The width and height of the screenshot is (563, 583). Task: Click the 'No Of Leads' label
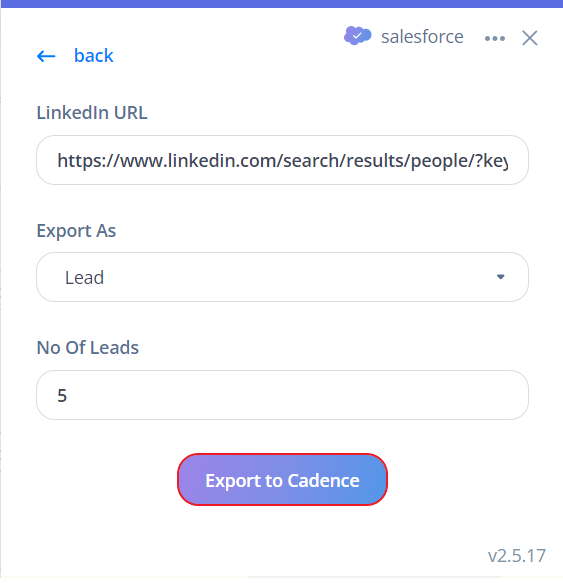click(x=87, y=348)
